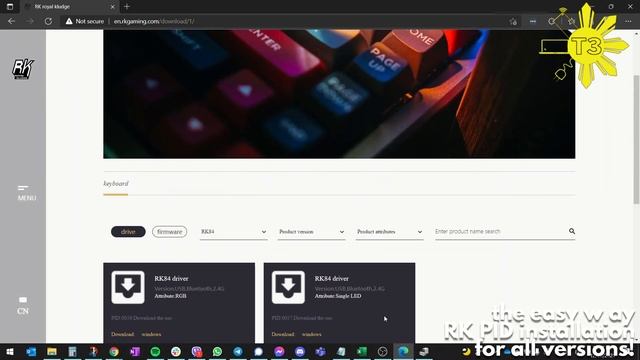This screenshot has width=640, height=360.
Task: Open the Product version dropdown
Action: pyautogui.click(x=311, y=232)
